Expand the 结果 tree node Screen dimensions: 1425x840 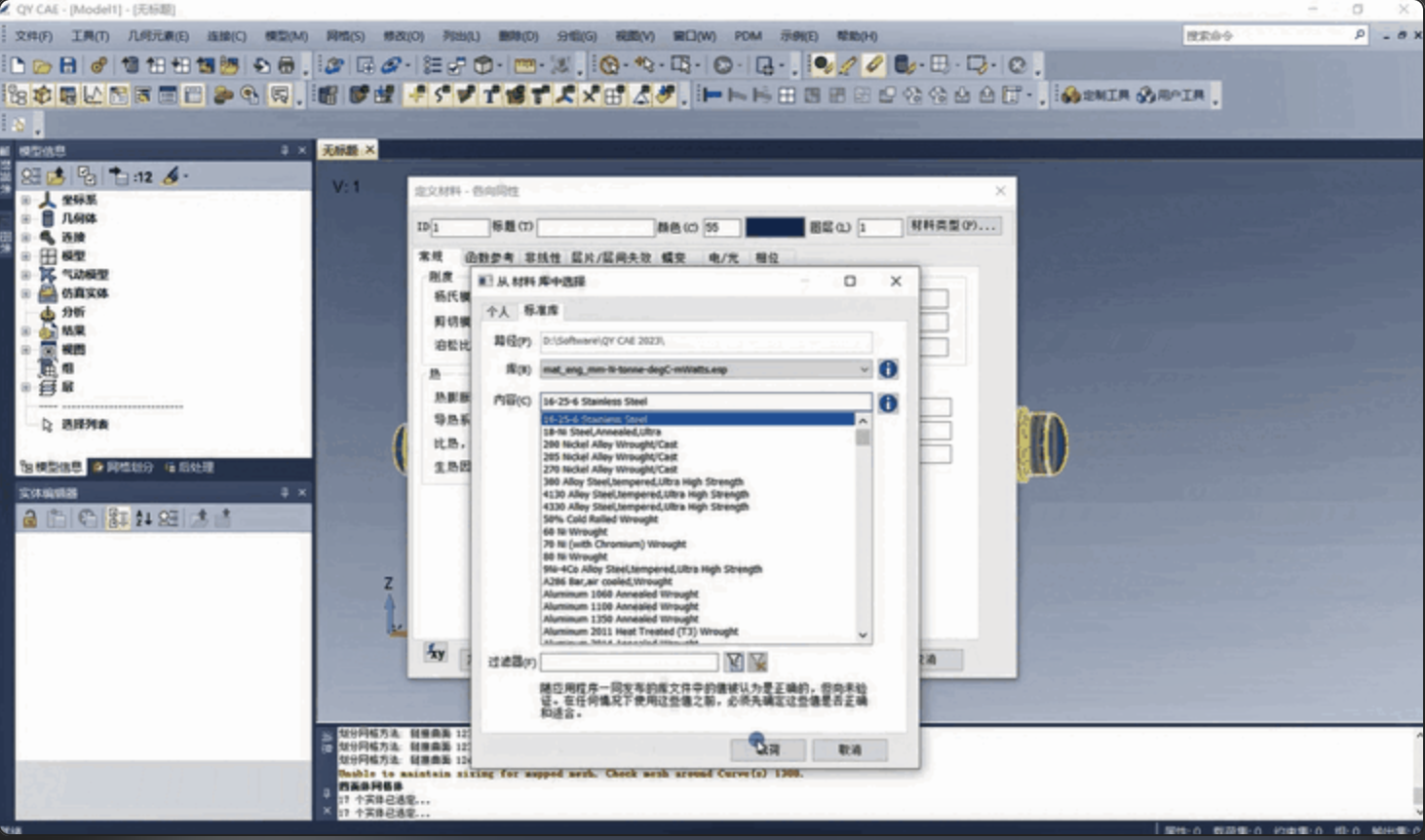pyautogui.click(x=26, y=331)
